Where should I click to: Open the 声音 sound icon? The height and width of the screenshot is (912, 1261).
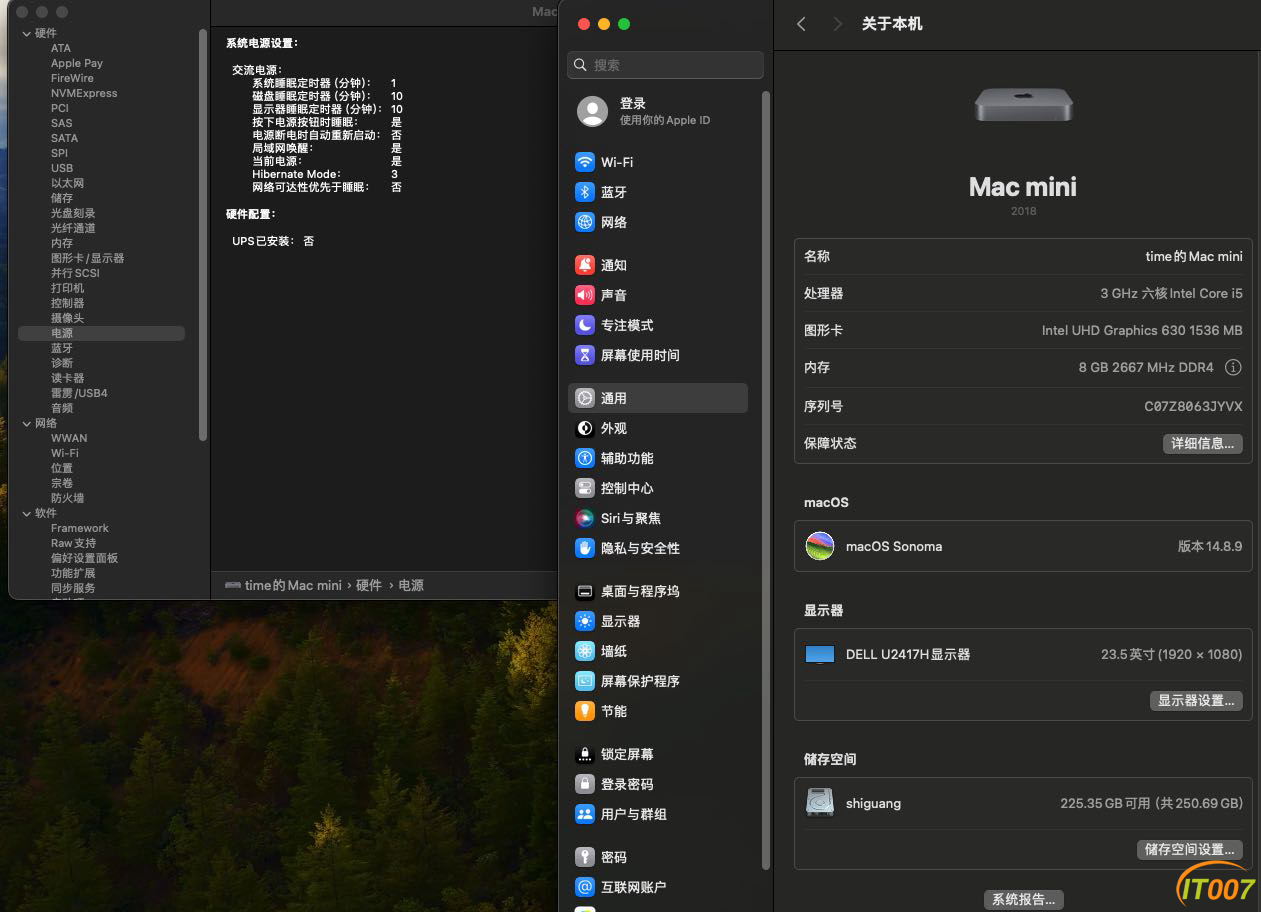click(x=585, y=295)
